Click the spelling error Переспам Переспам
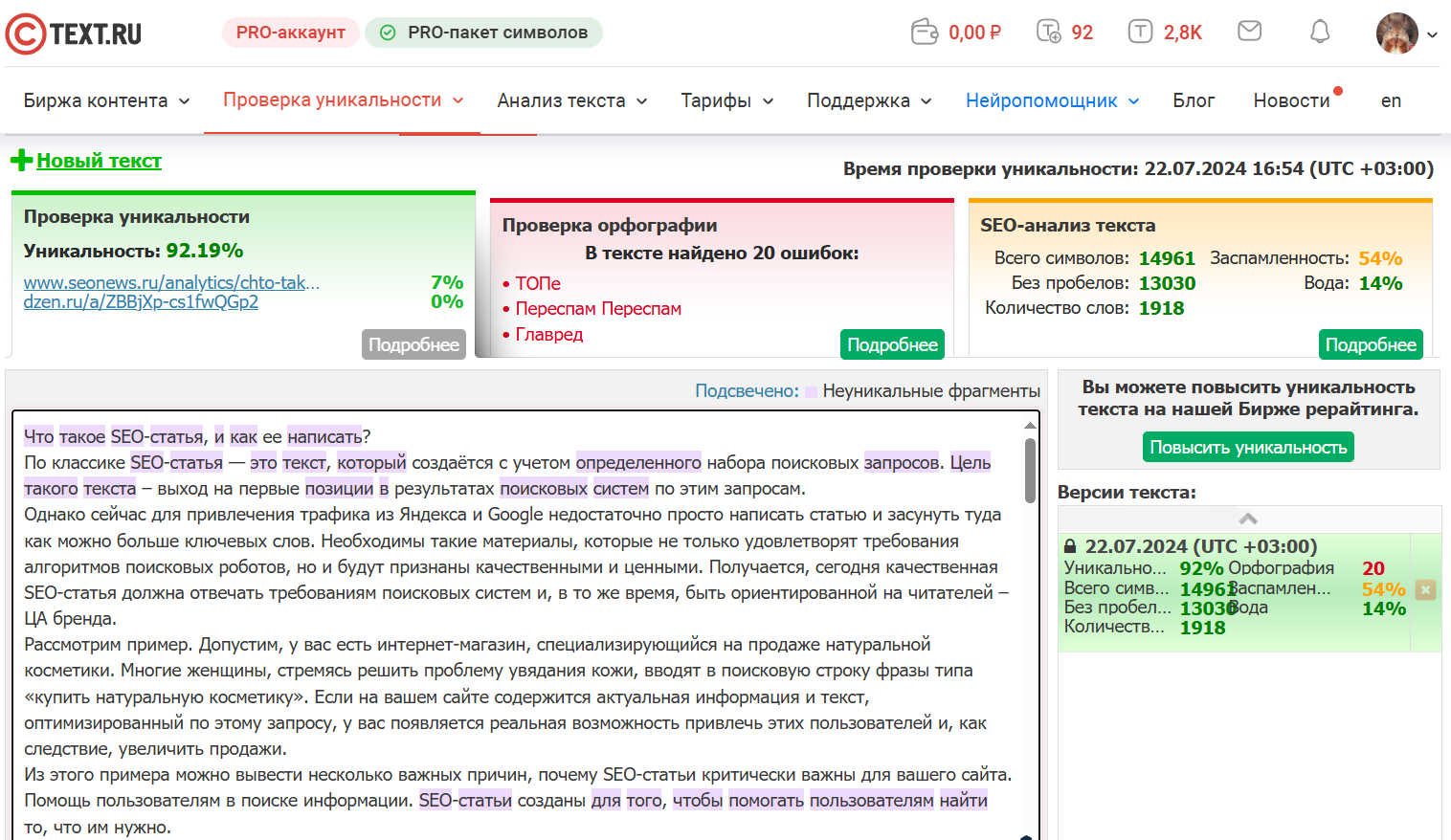 point(598,308)
